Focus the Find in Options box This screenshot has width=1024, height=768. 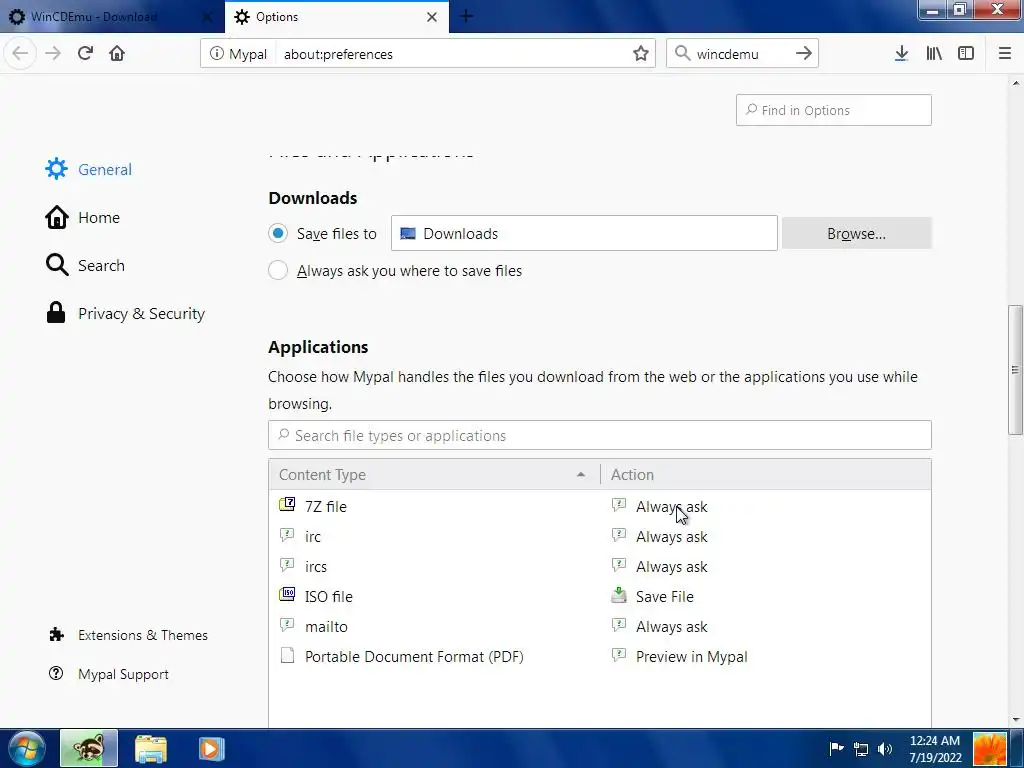[x=833, y=110]
